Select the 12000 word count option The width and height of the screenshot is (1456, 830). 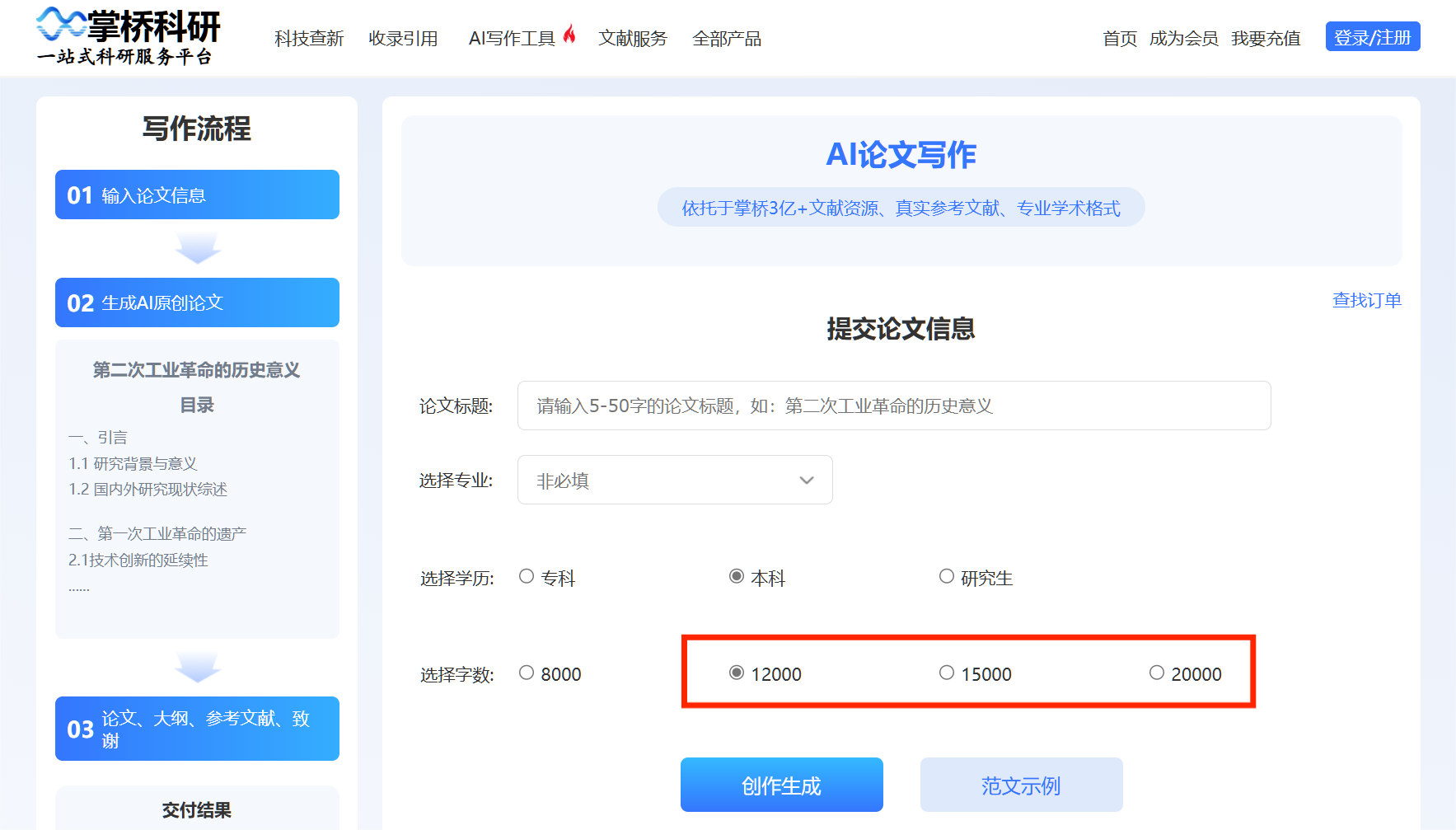point(737,673)
